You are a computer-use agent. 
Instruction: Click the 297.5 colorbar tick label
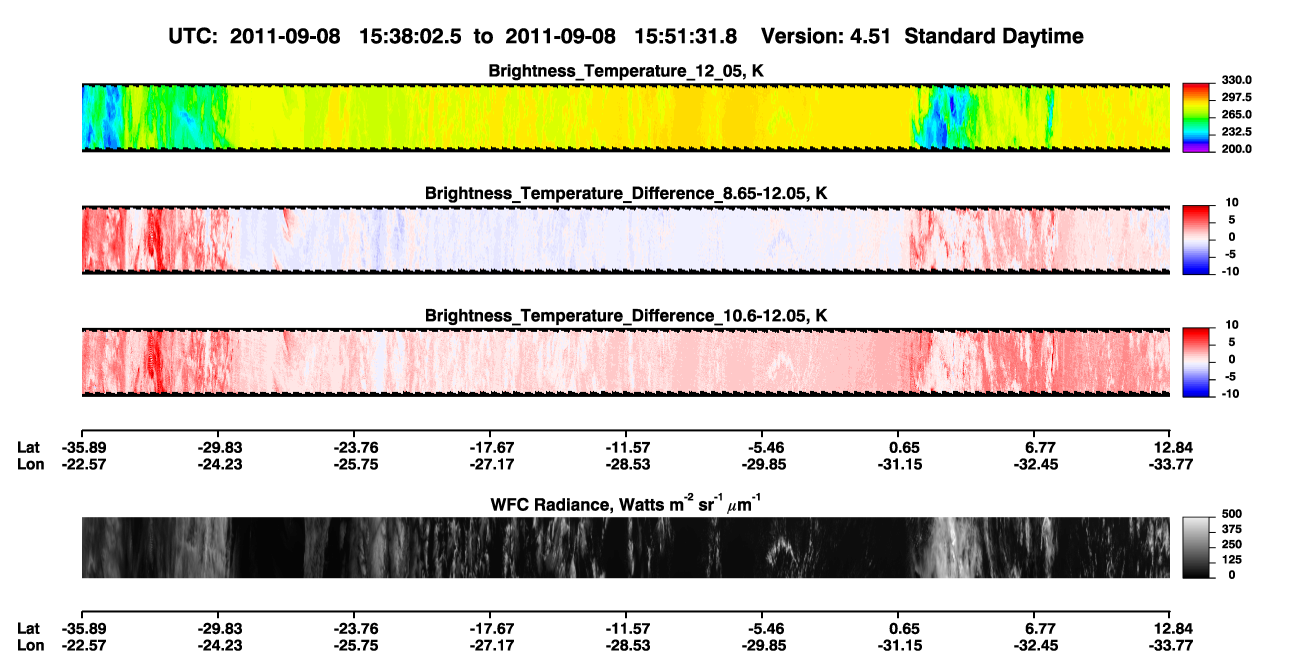point(1237,97)
